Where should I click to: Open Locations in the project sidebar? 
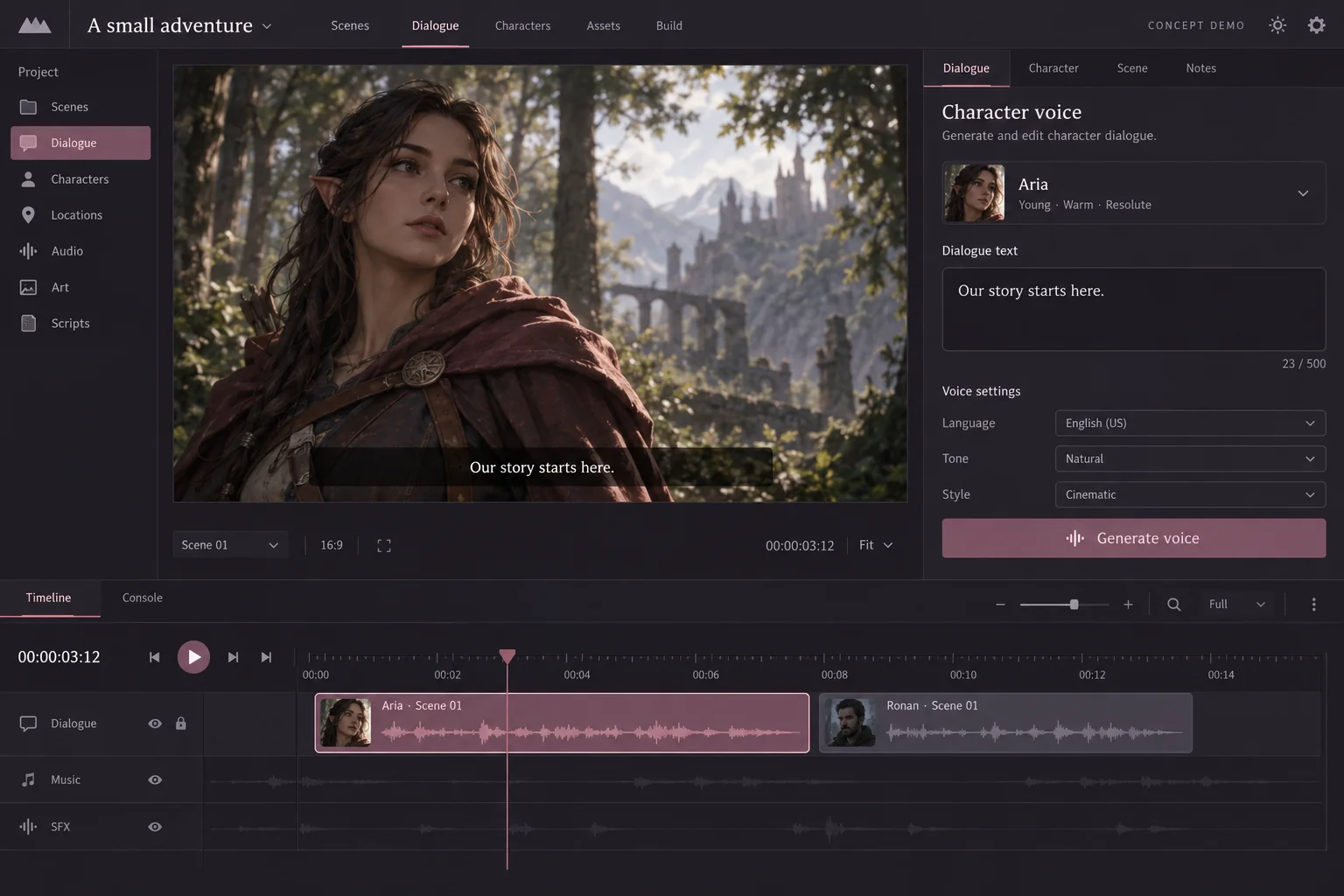click(x=80, y=215)
